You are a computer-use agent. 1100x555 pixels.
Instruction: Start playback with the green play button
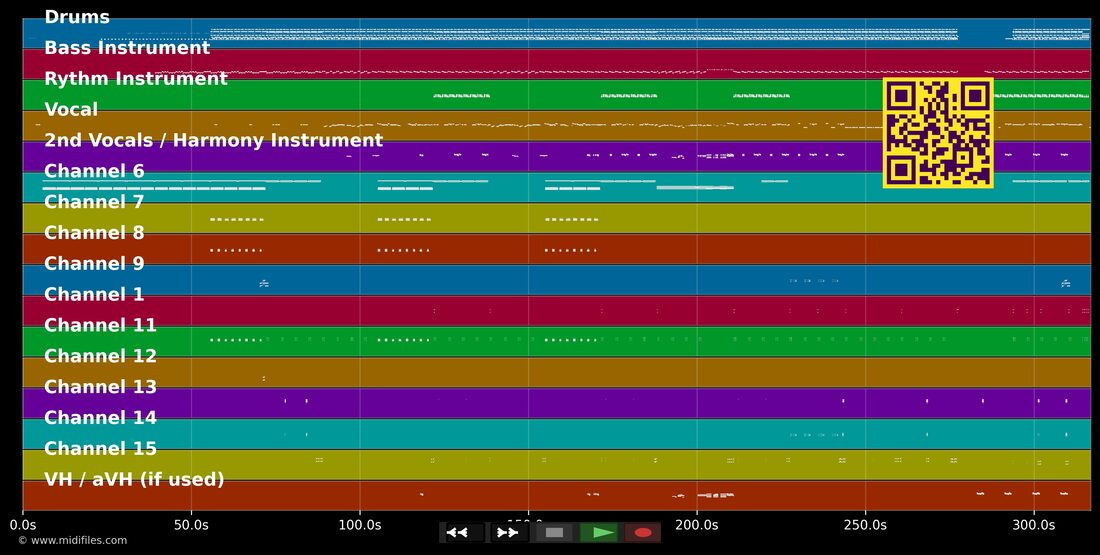pos(599,533)
